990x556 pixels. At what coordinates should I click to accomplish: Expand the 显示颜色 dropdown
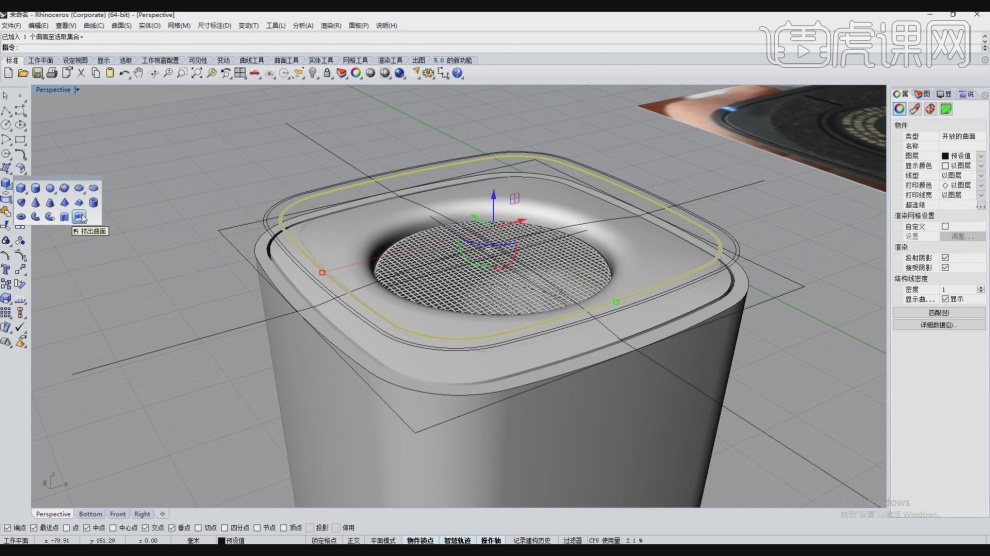tap(981, 165)
